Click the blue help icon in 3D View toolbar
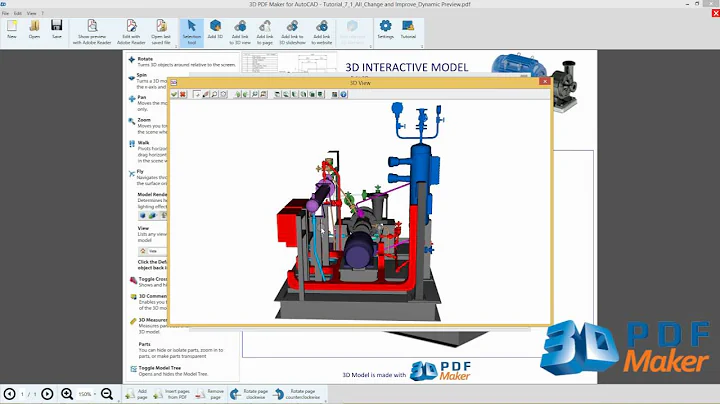Image resolution: width=720 pixels, height=404 pixels. [x=343, y=94]
